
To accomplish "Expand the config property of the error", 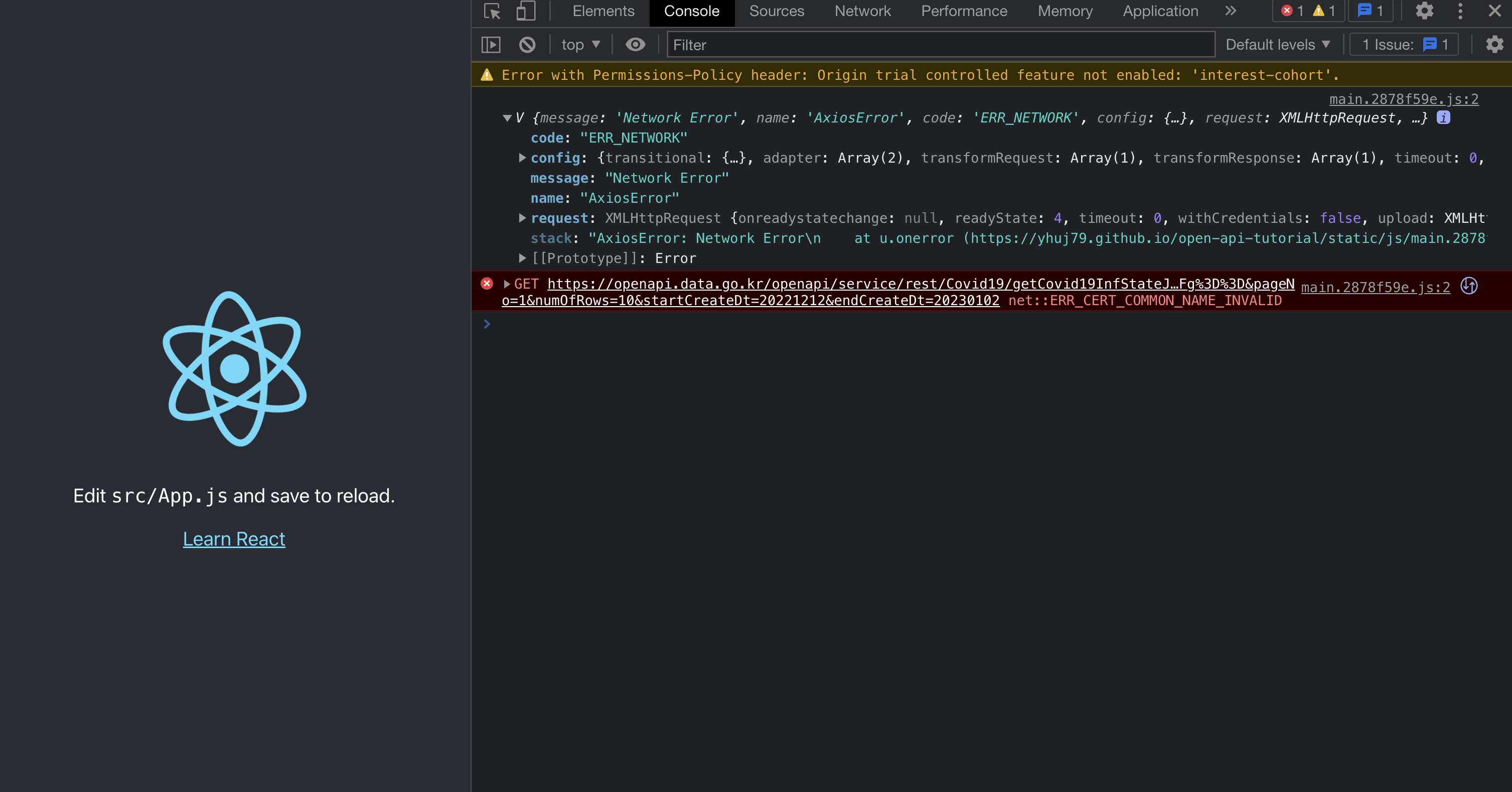I will click(522, 158).
